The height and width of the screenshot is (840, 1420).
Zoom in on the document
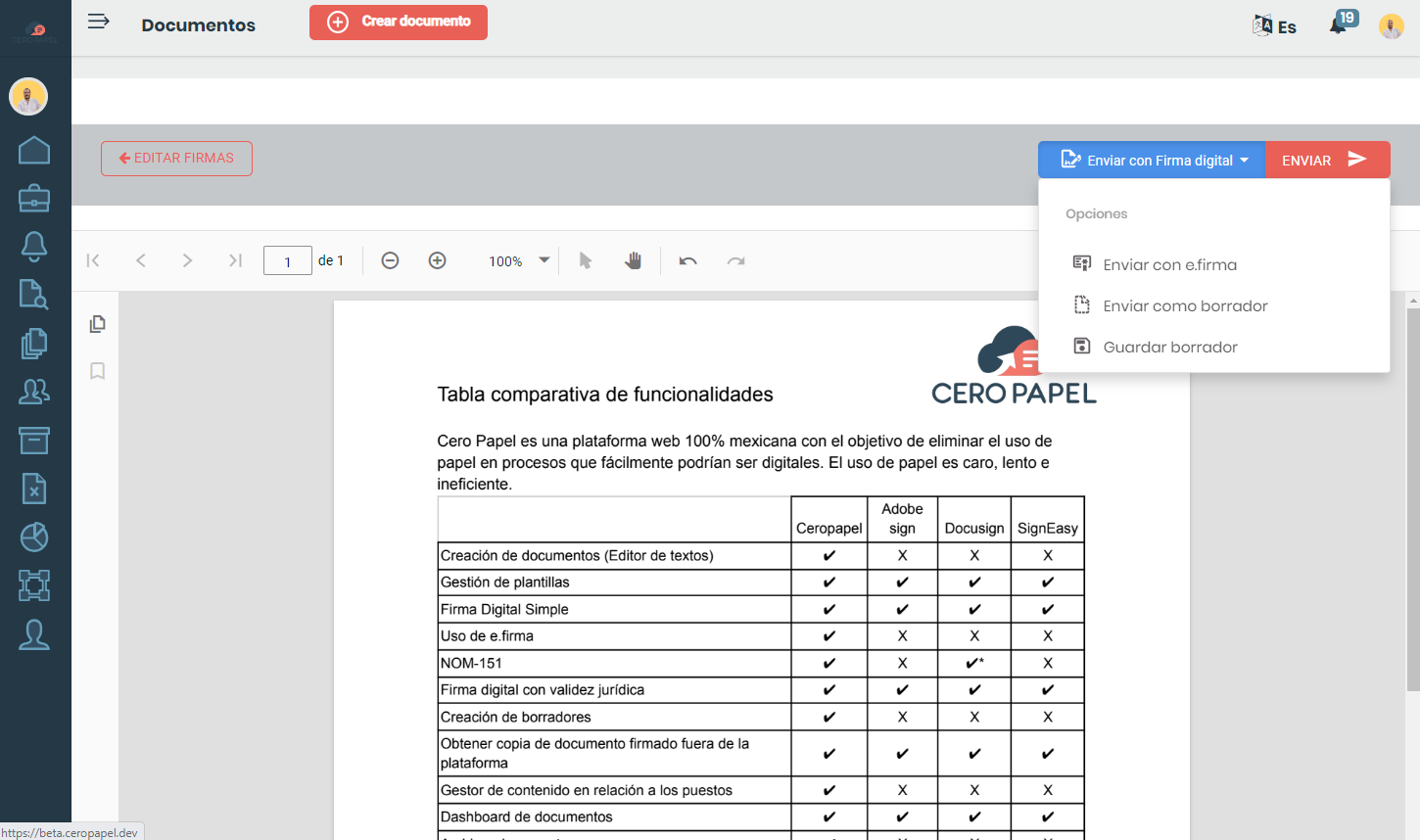[x=437, y=260]
